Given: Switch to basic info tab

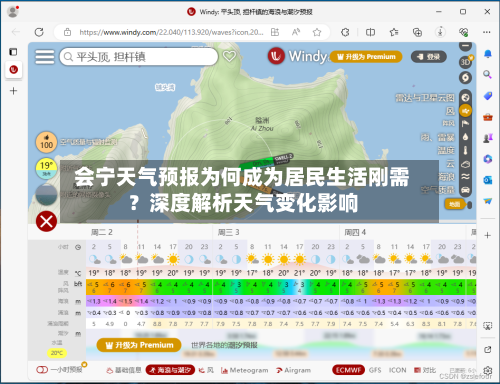Looking at the screenshot, I should point(124,370).
